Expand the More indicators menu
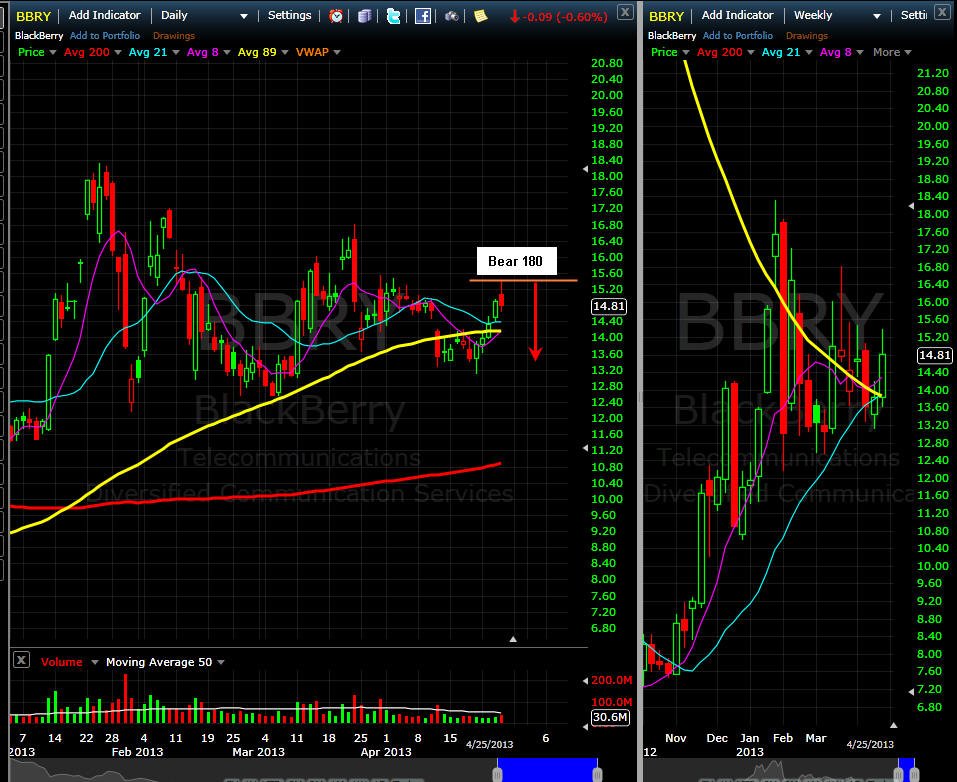The image size is (957, 782). (x=892, y=52)
